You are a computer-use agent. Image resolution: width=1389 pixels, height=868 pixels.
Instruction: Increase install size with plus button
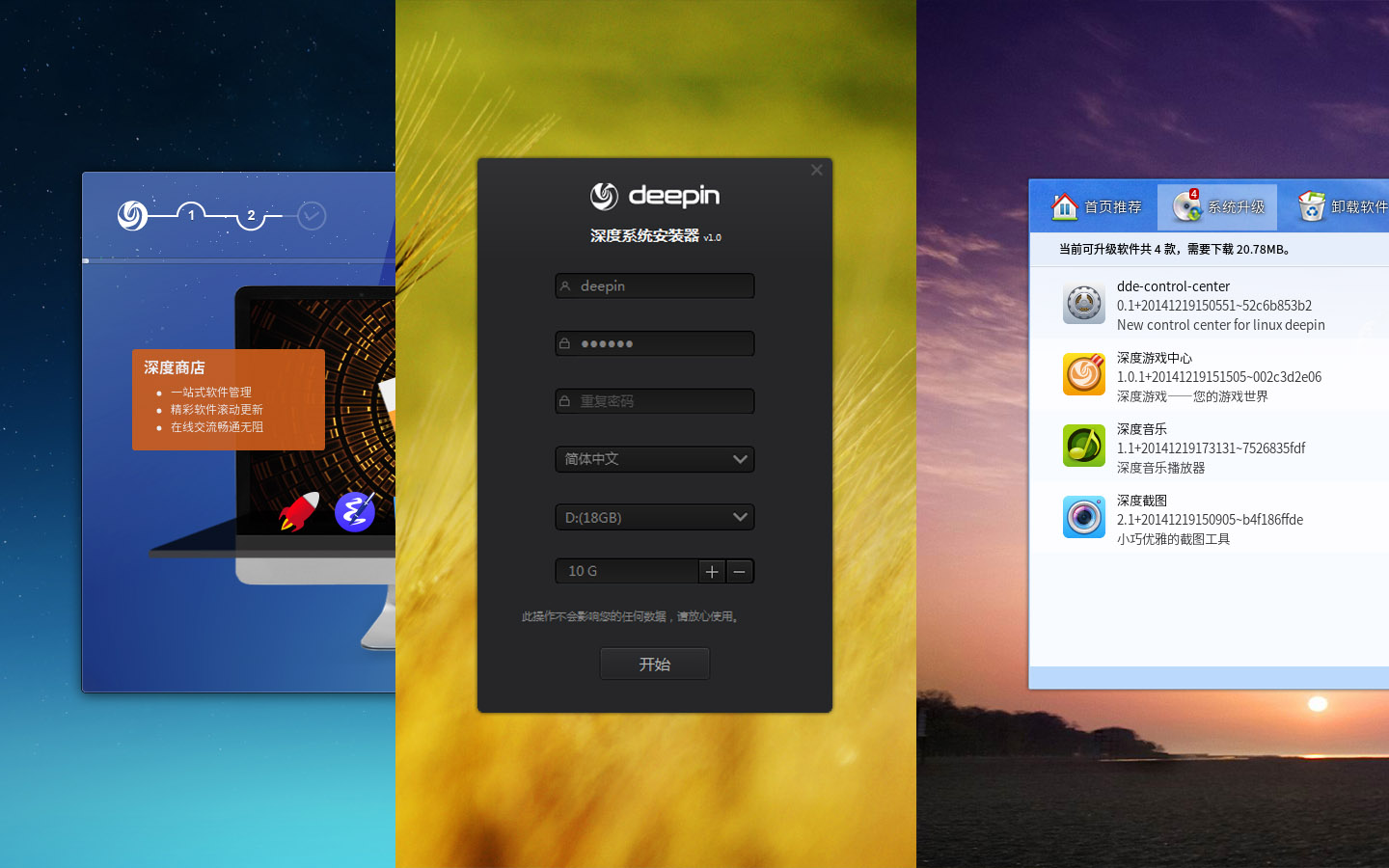(712, 571)
